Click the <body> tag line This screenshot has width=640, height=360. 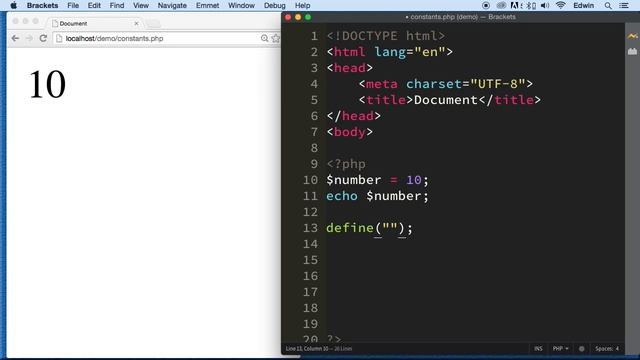click(x=350, y=132)
